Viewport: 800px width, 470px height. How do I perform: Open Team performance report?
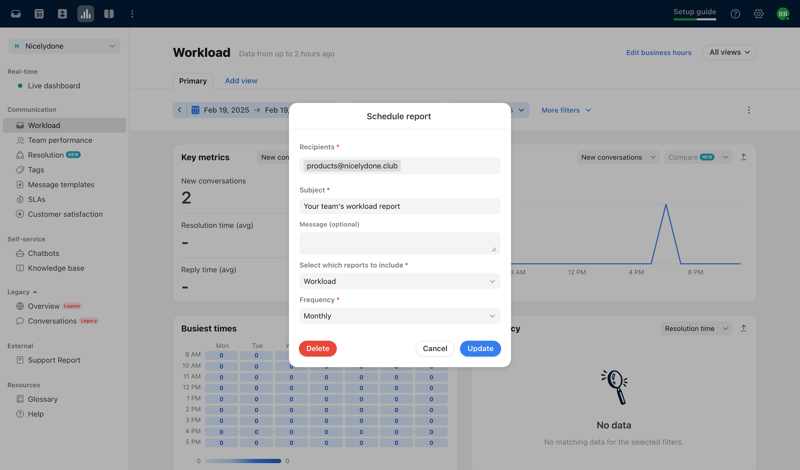[60, 140]
